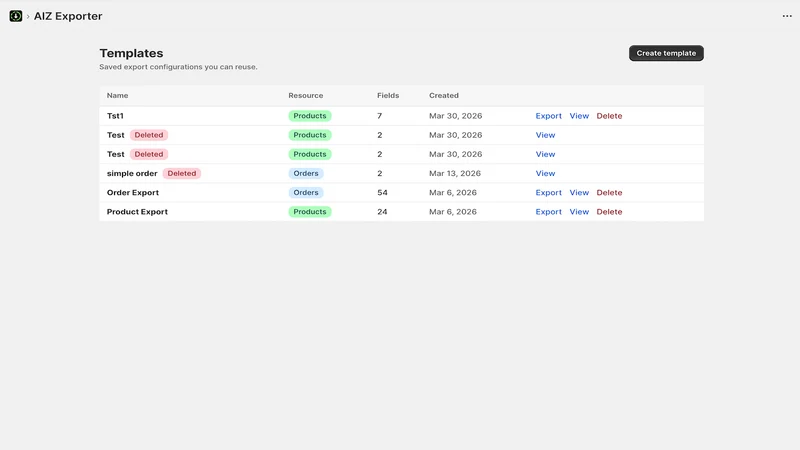The image size is (800, 450).
Task: Export the Order Export template
Action: click(548, 192)
